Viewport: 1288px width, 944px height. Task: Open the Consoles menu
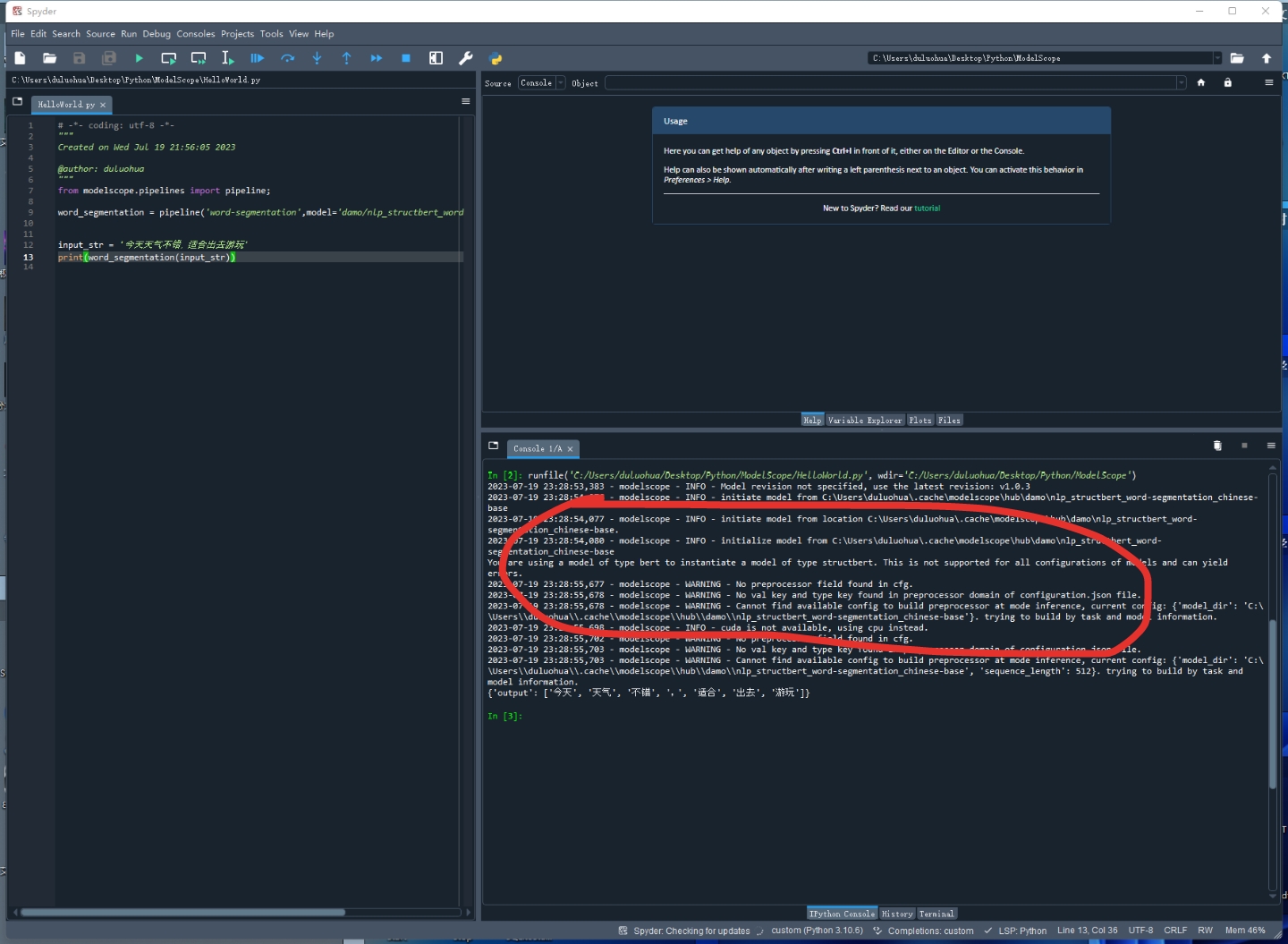(x=196, y=34)
